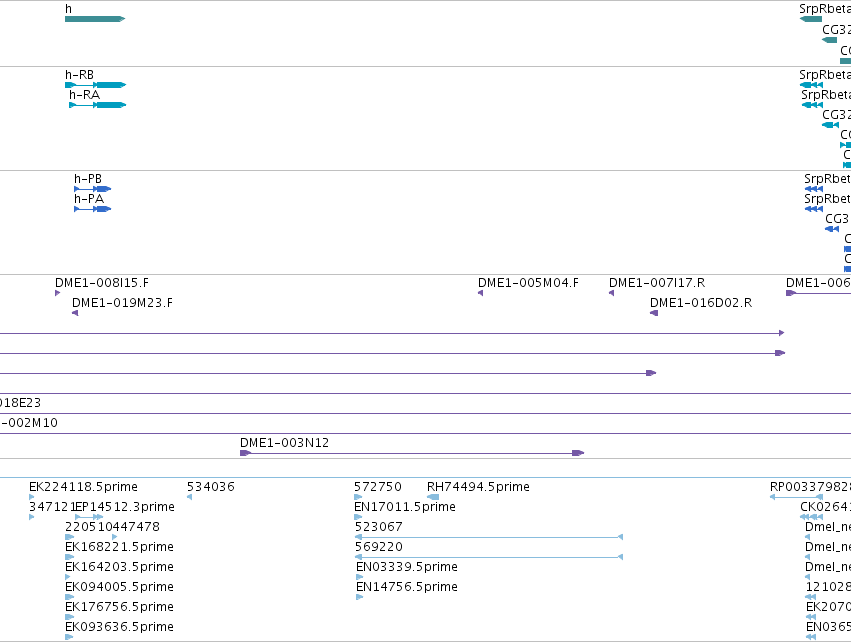Click the 534036 feature label

pos(211,487)
